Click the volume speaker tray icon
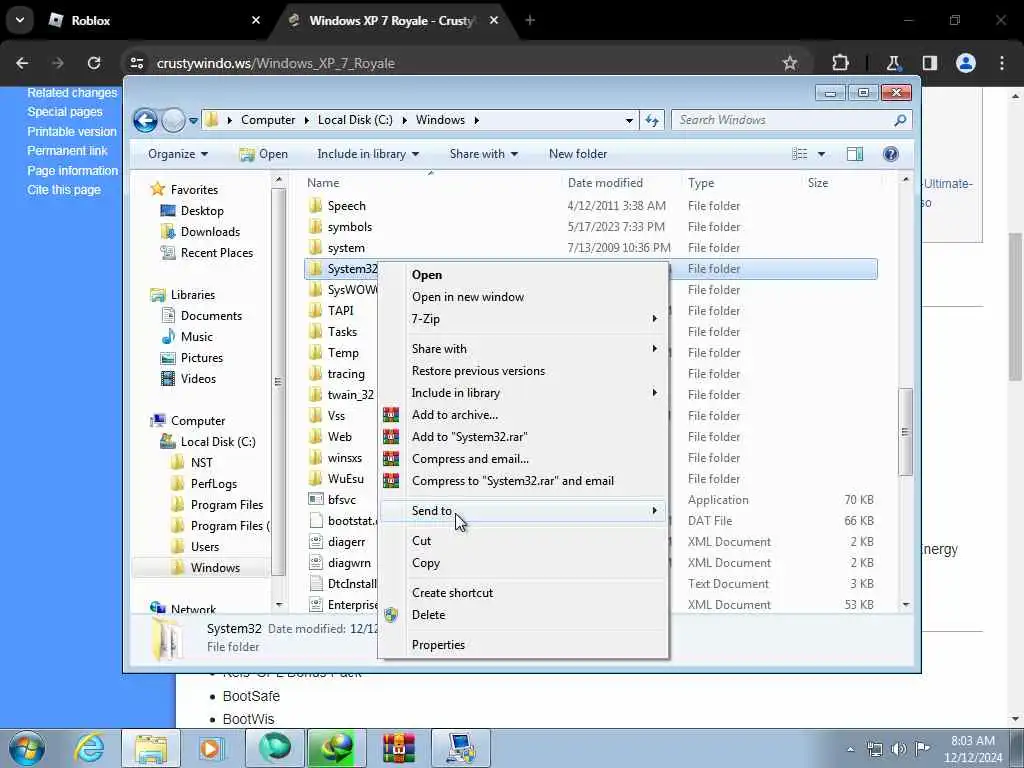Screen dimensions: 1024x768 pos(898,749)
